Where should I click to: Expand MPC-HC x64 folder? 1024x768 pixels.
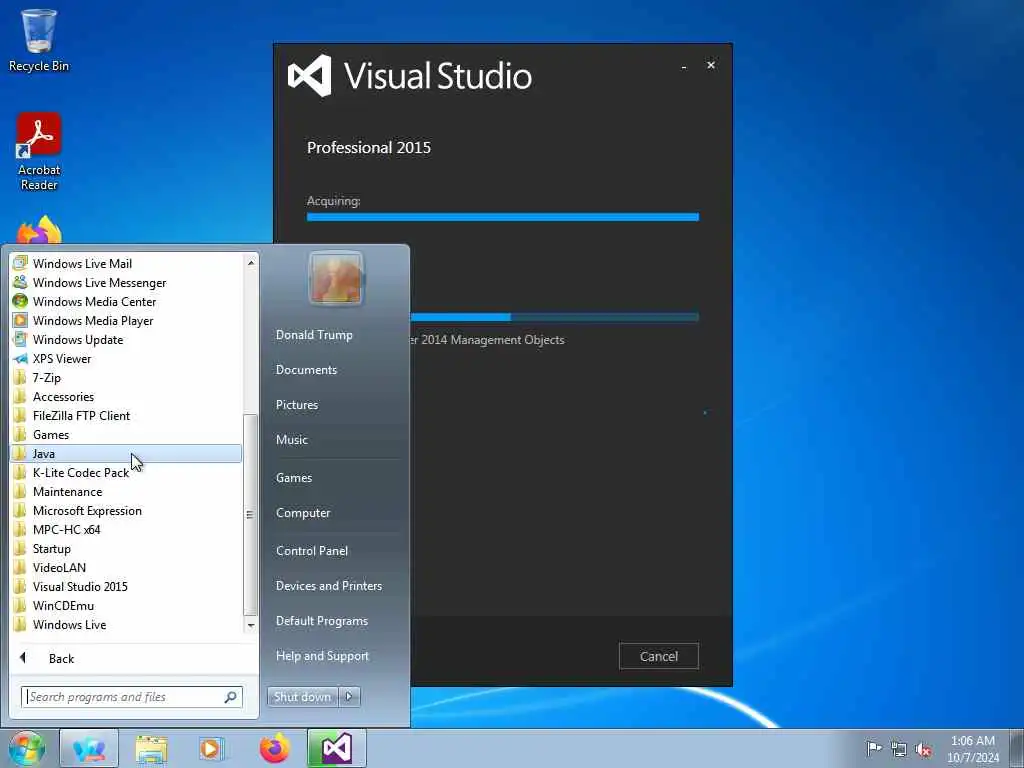click(126, 530)
